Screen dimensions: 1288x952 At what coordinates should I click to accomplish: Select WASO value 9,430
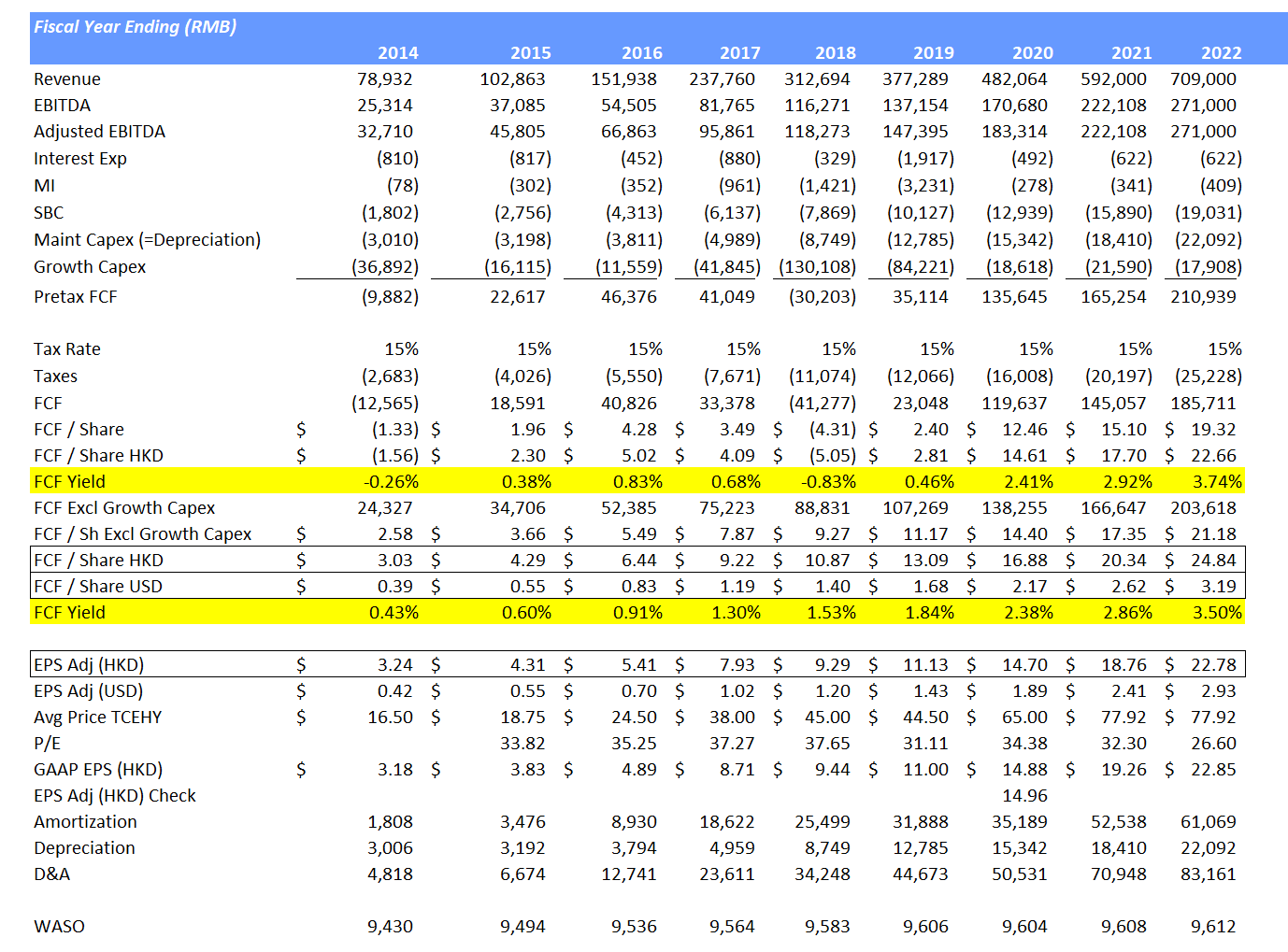[390, 927]
